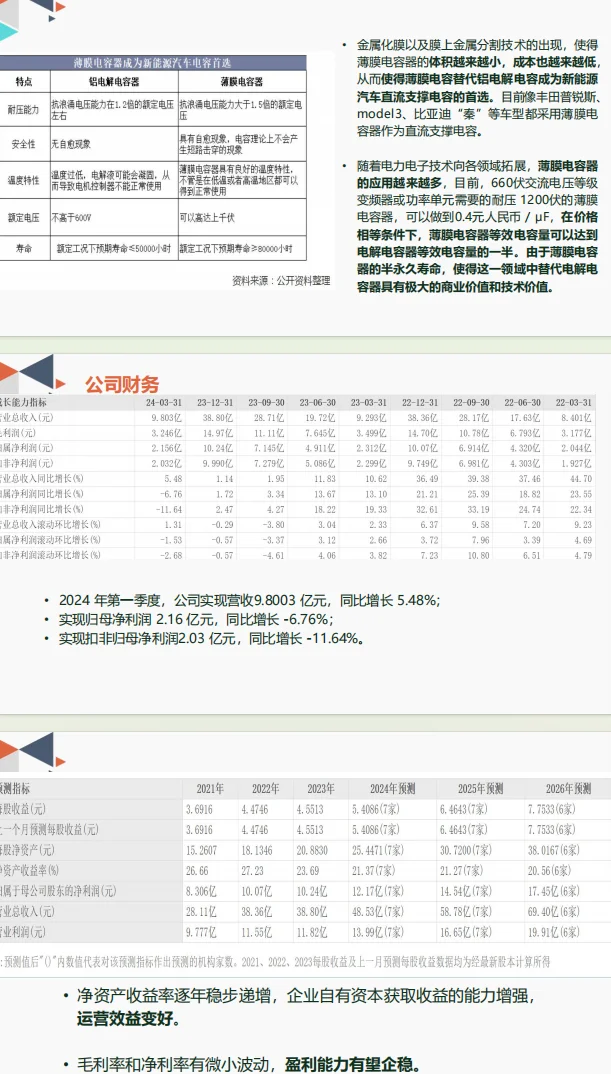This screenshot has height=1074, width=611.
Task: Select the 可以高达上千伏 cell
Action: pyautogui.click(x=207, y=218)
